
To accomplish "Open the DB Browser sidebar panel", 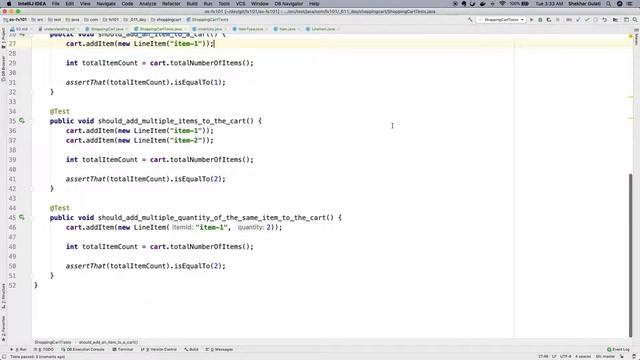I will 4,68.
